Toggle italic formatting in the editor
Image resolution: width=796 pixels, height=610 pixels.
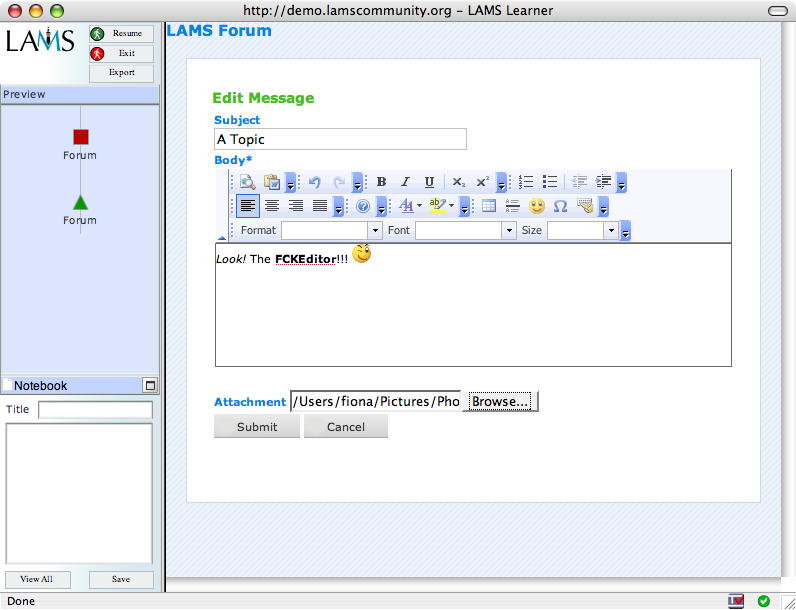pos(405,182)
